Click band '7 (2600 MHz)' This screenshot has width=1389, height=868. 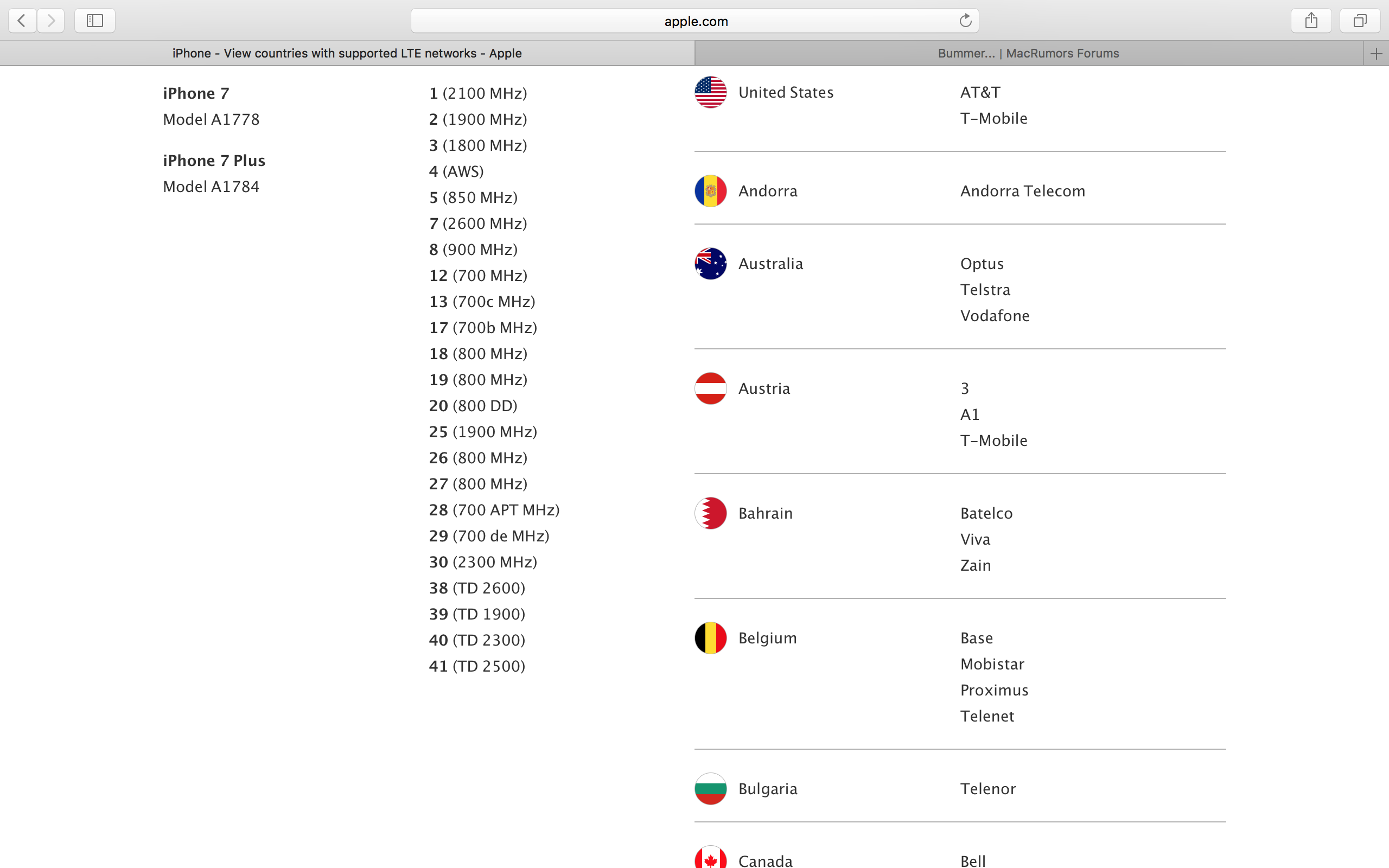point(478,224)
